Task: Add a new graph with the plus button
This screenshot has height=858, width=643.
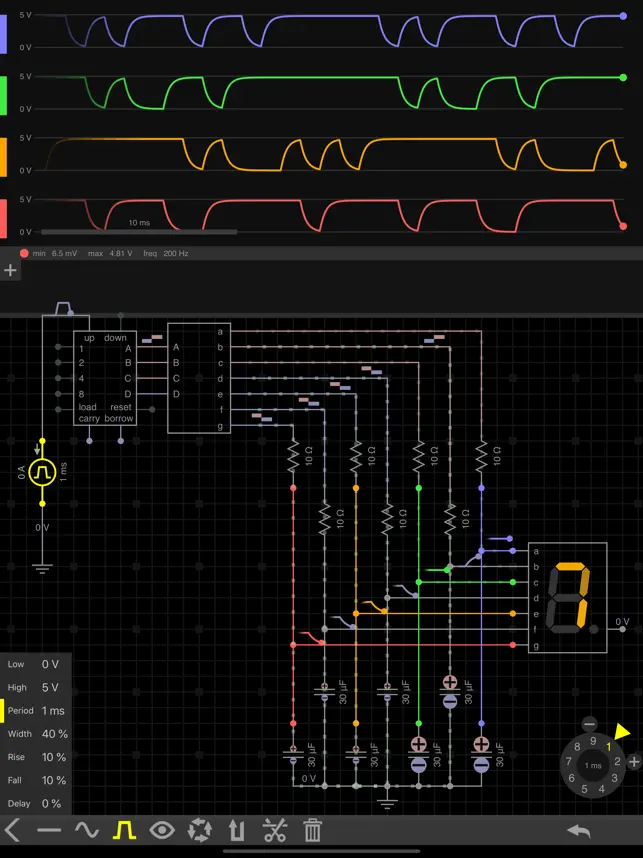Action: pos(10,270)
